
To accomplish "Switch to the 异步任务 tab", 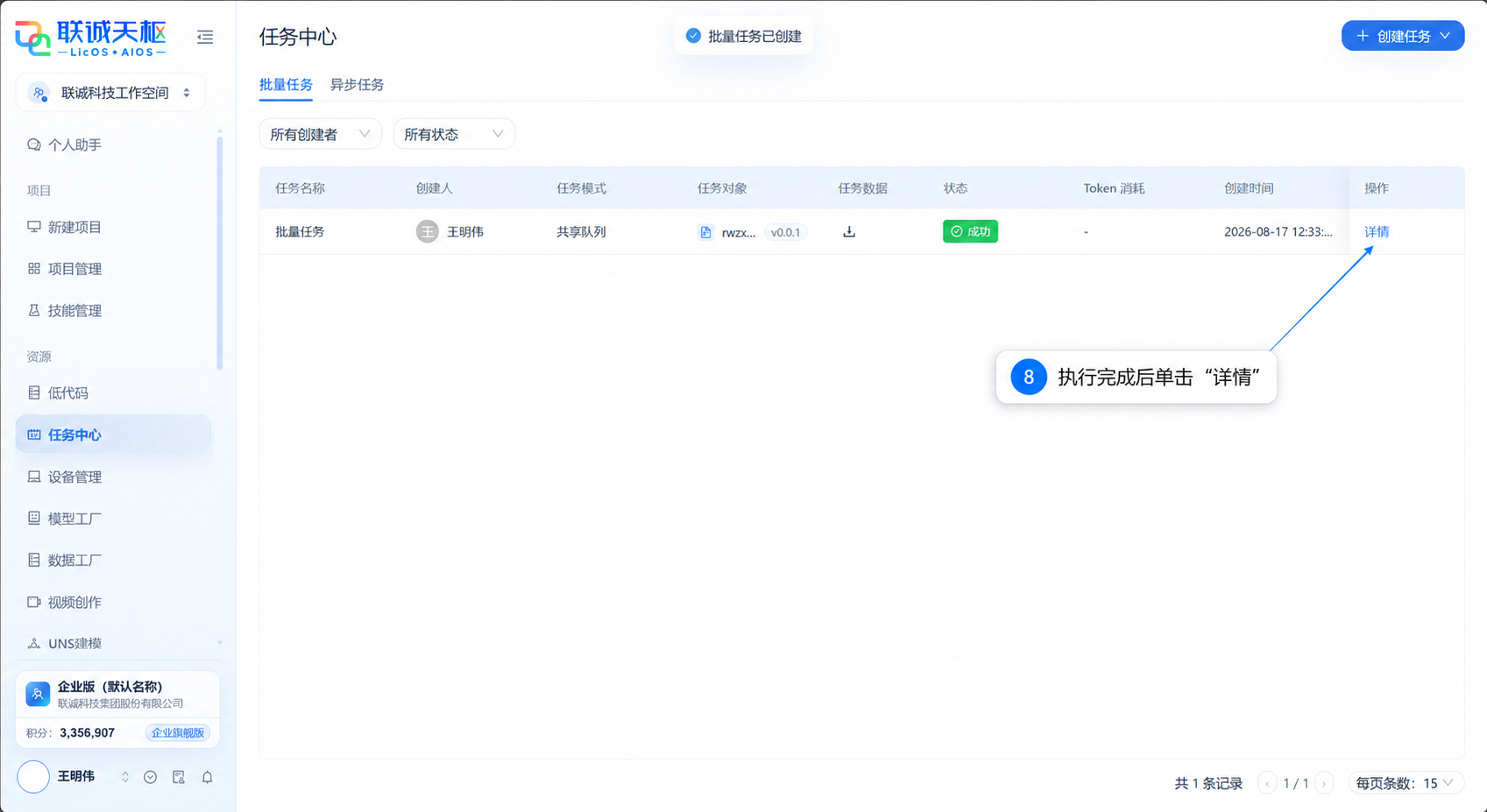I will tap(357, 85).
